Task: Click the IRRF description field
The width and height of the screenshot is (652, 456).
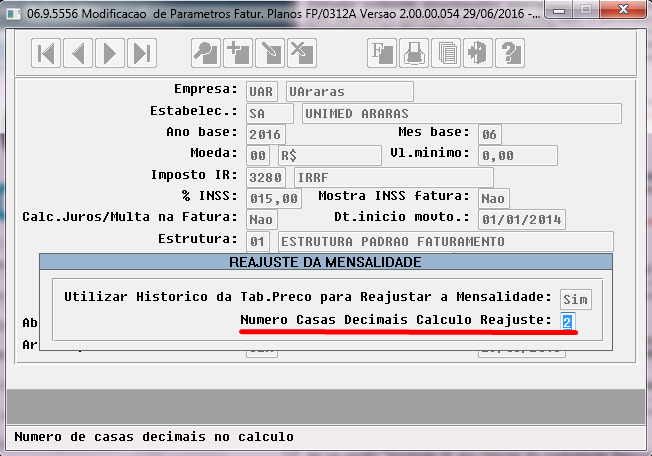Action: click(394, 177)
